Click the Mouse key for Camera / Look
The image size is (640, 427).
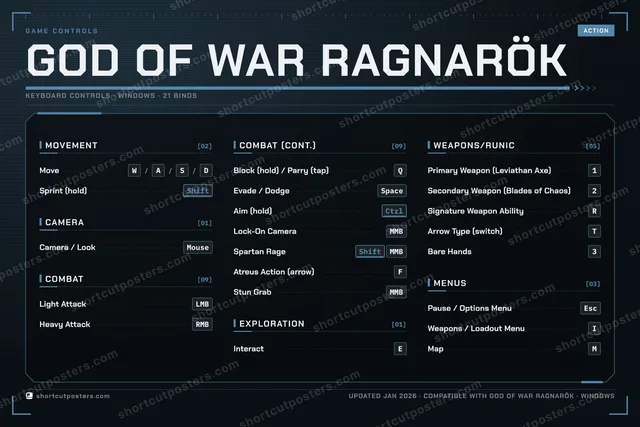click(198, 247)
